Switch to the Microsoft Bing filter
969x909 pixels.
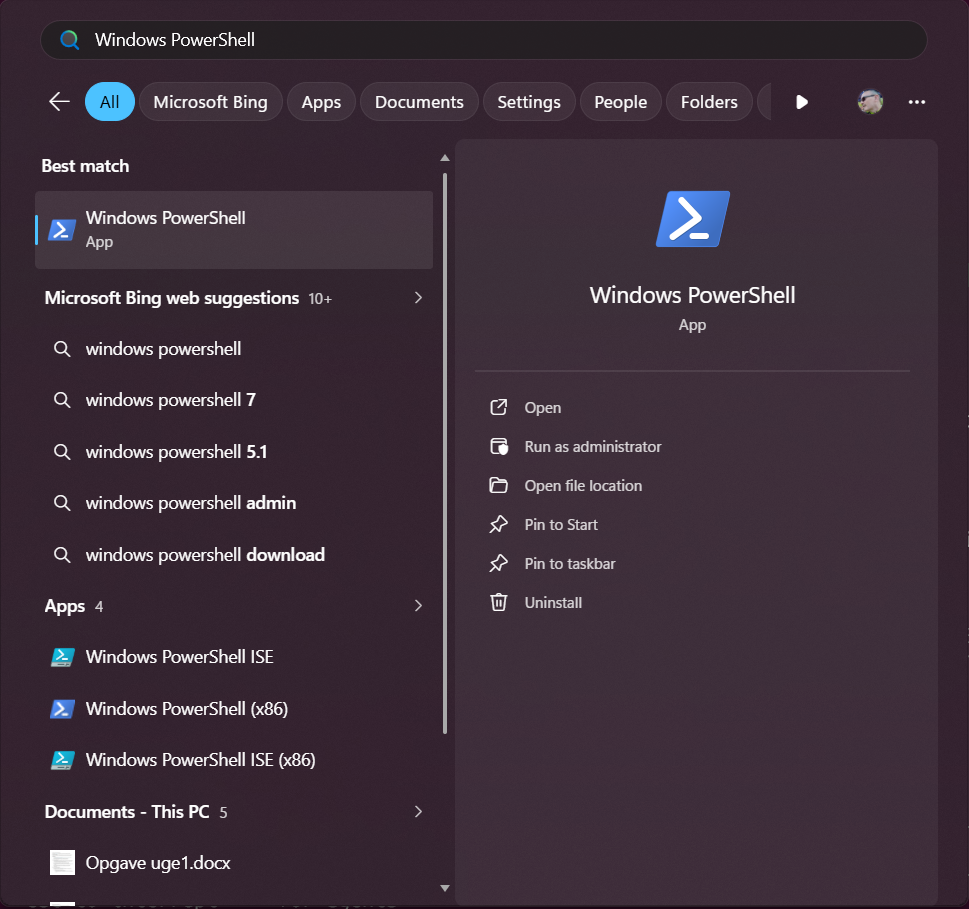[211, 102]
